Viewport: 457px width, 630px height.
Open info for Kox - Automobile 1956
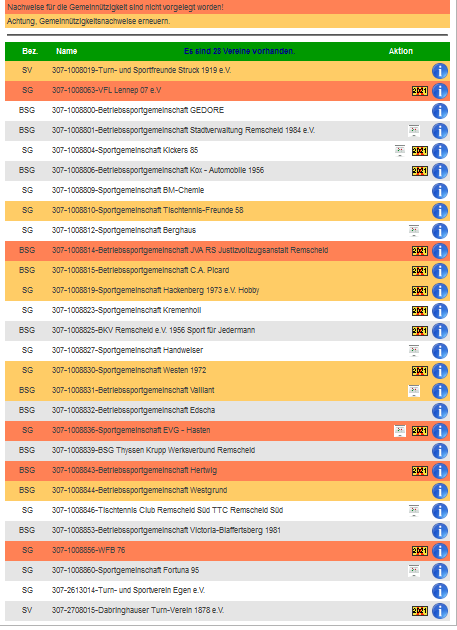pos(440,171)
